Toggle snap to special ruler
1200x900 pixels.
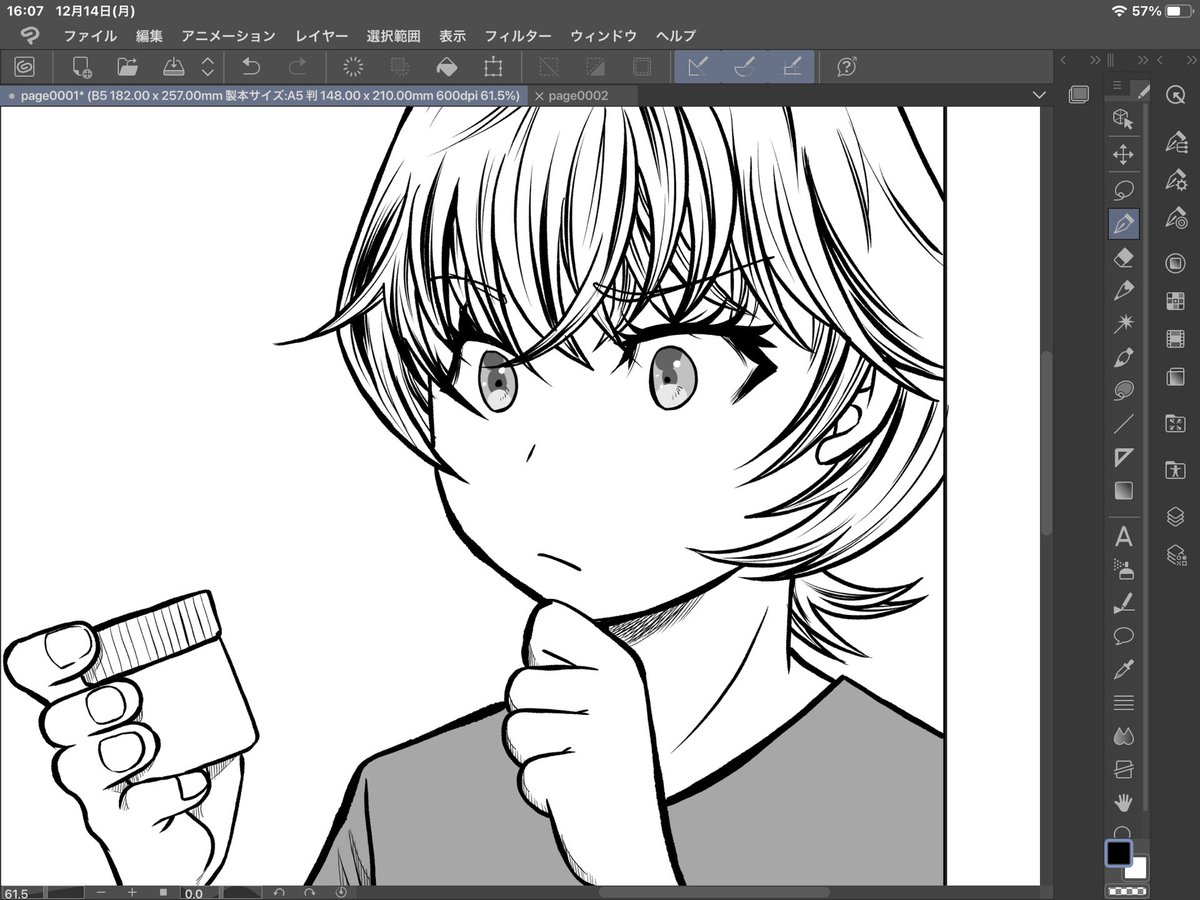coord(743,67)
